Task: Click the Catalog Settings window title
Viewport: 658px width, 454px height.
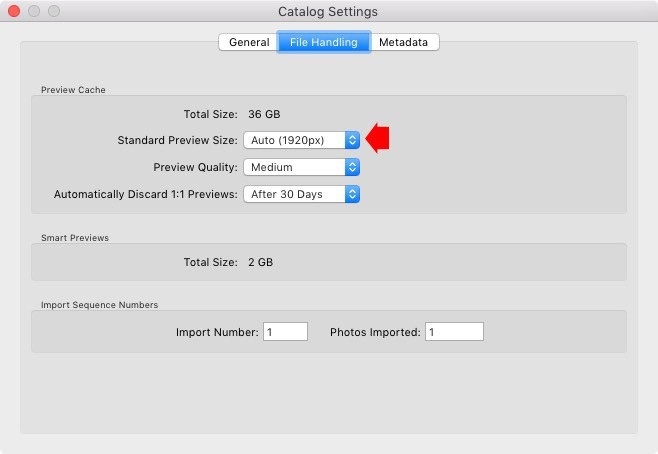Action: coord(328,12)
